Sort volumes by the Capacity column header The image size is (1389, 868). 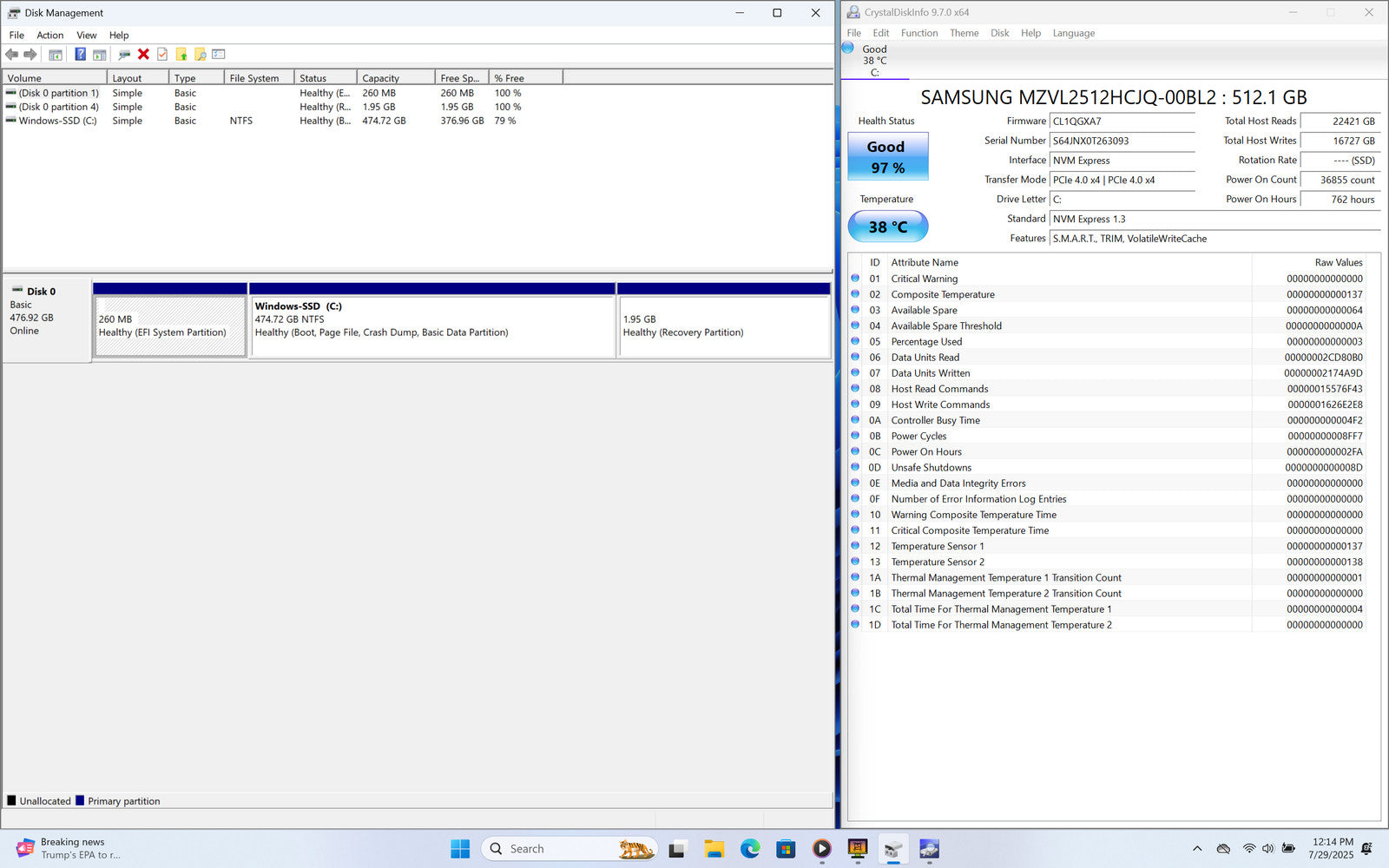381,78
